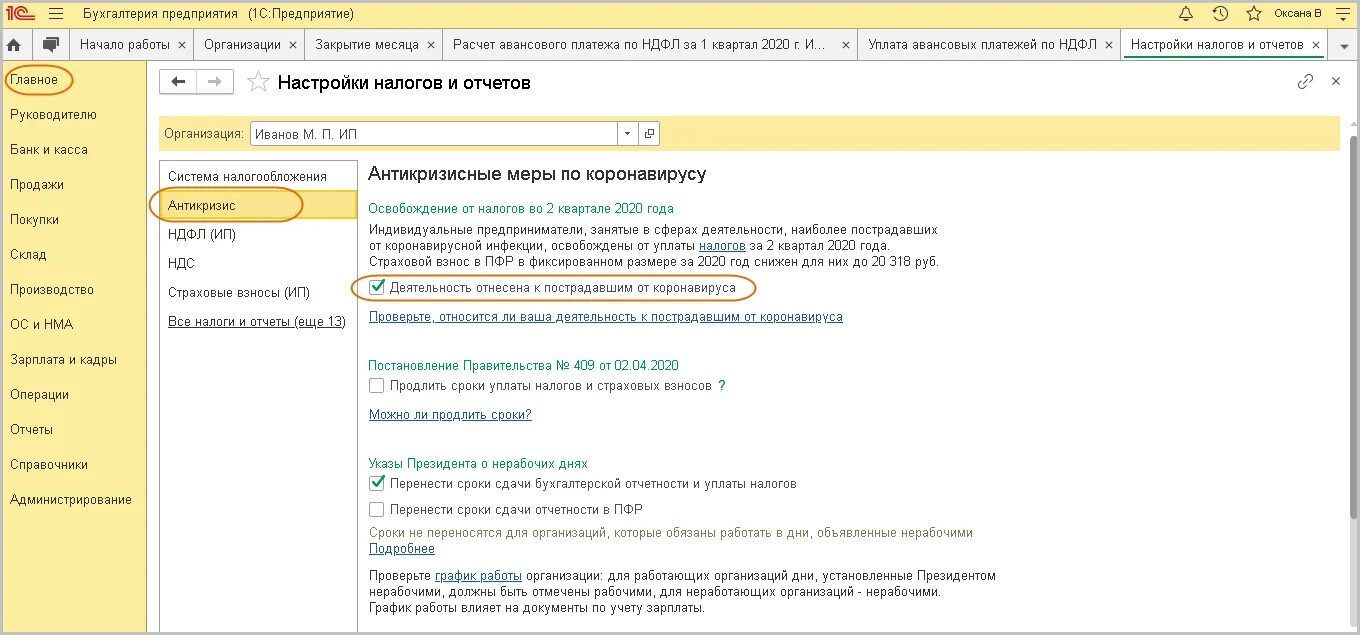The image size is (1360, 635).
Task: Click user name Оксана В
Action: [1298, 14]
